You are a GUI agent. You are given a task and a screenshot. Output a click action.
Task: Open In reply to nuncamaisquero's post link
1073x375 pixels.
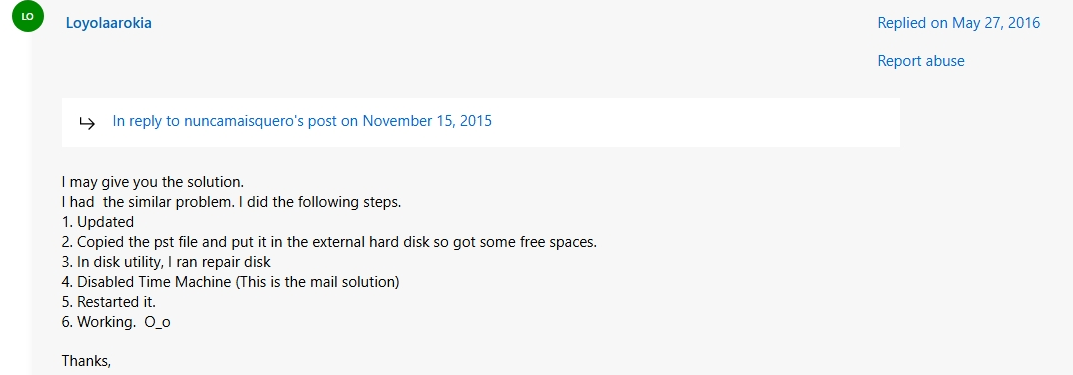302,122
